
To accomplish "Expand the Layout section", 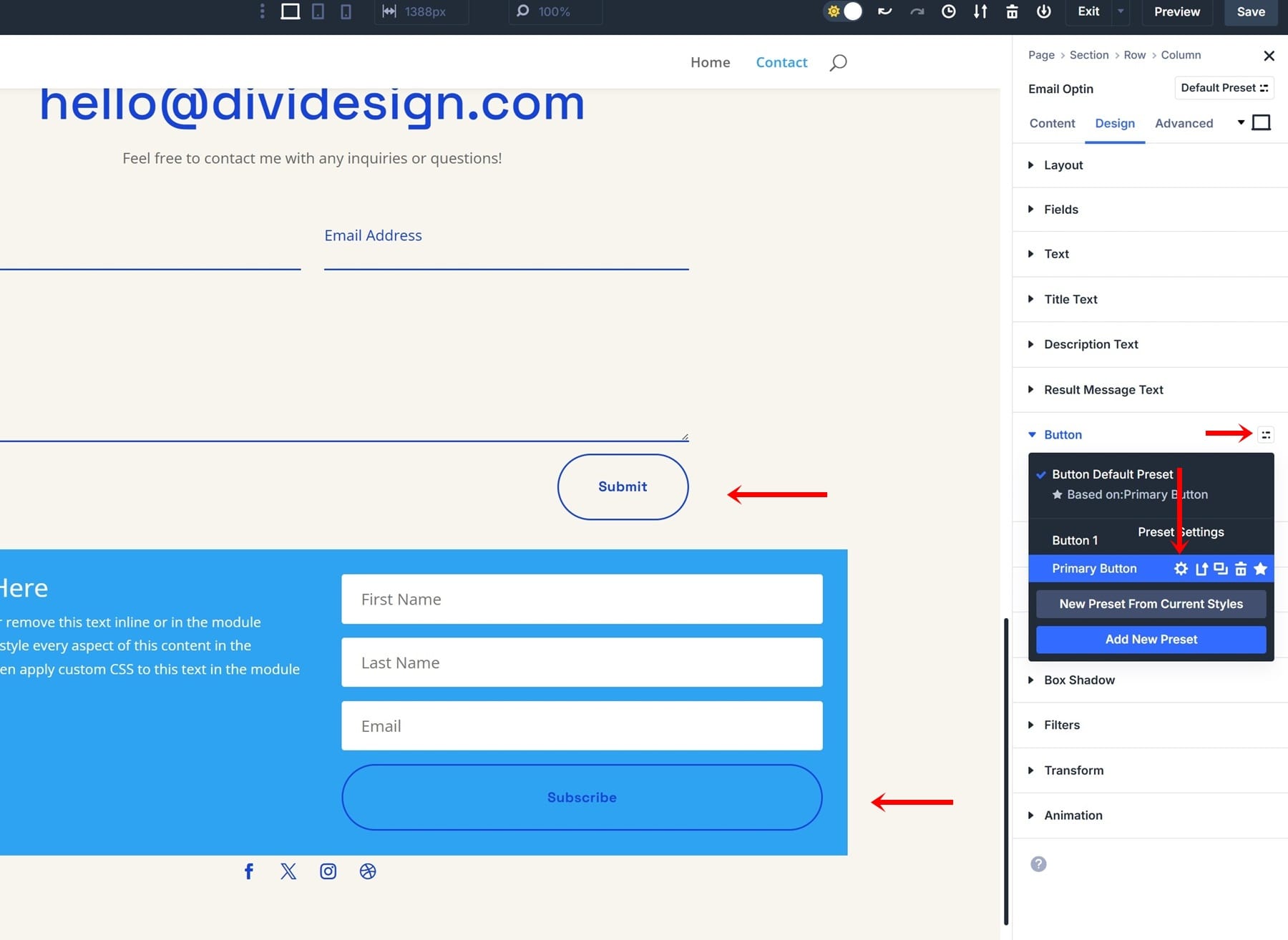I will click(x=1151, y=165).
